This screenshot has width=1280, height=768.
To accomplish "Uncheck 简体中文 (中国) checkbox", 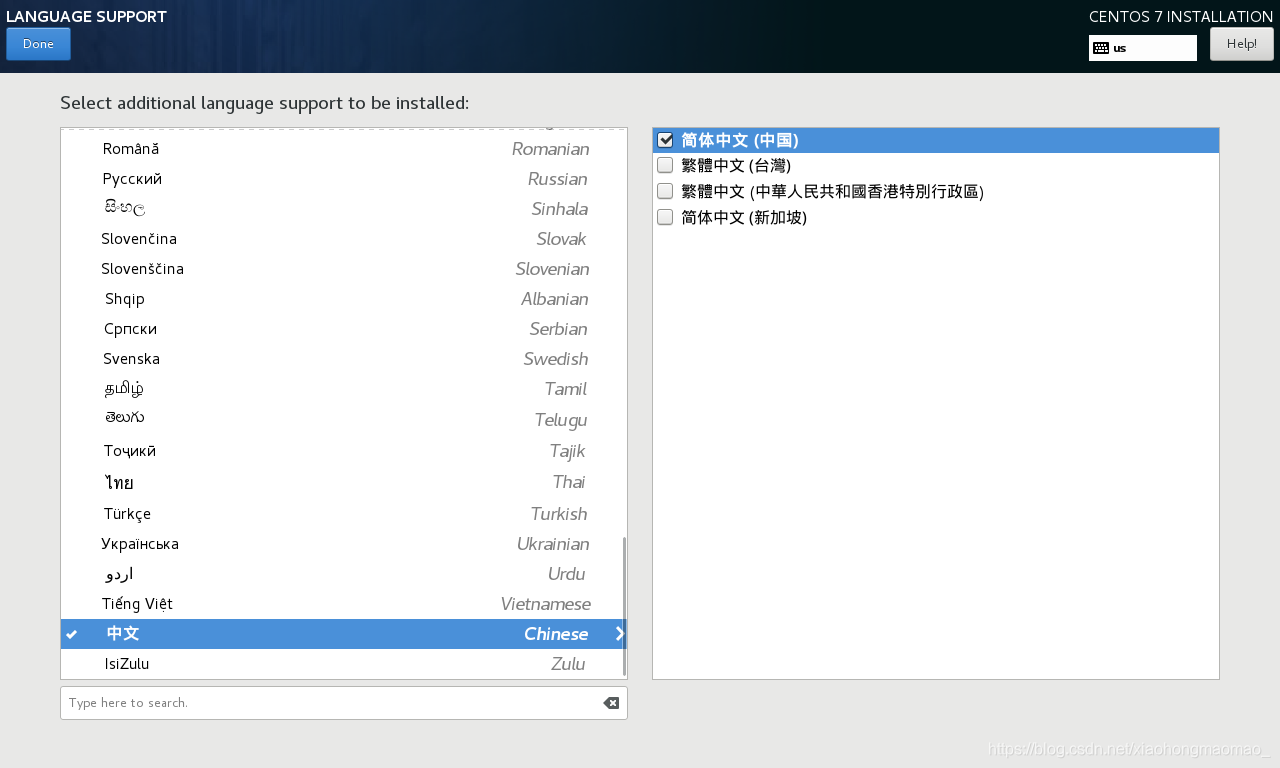I will point(665,140).
